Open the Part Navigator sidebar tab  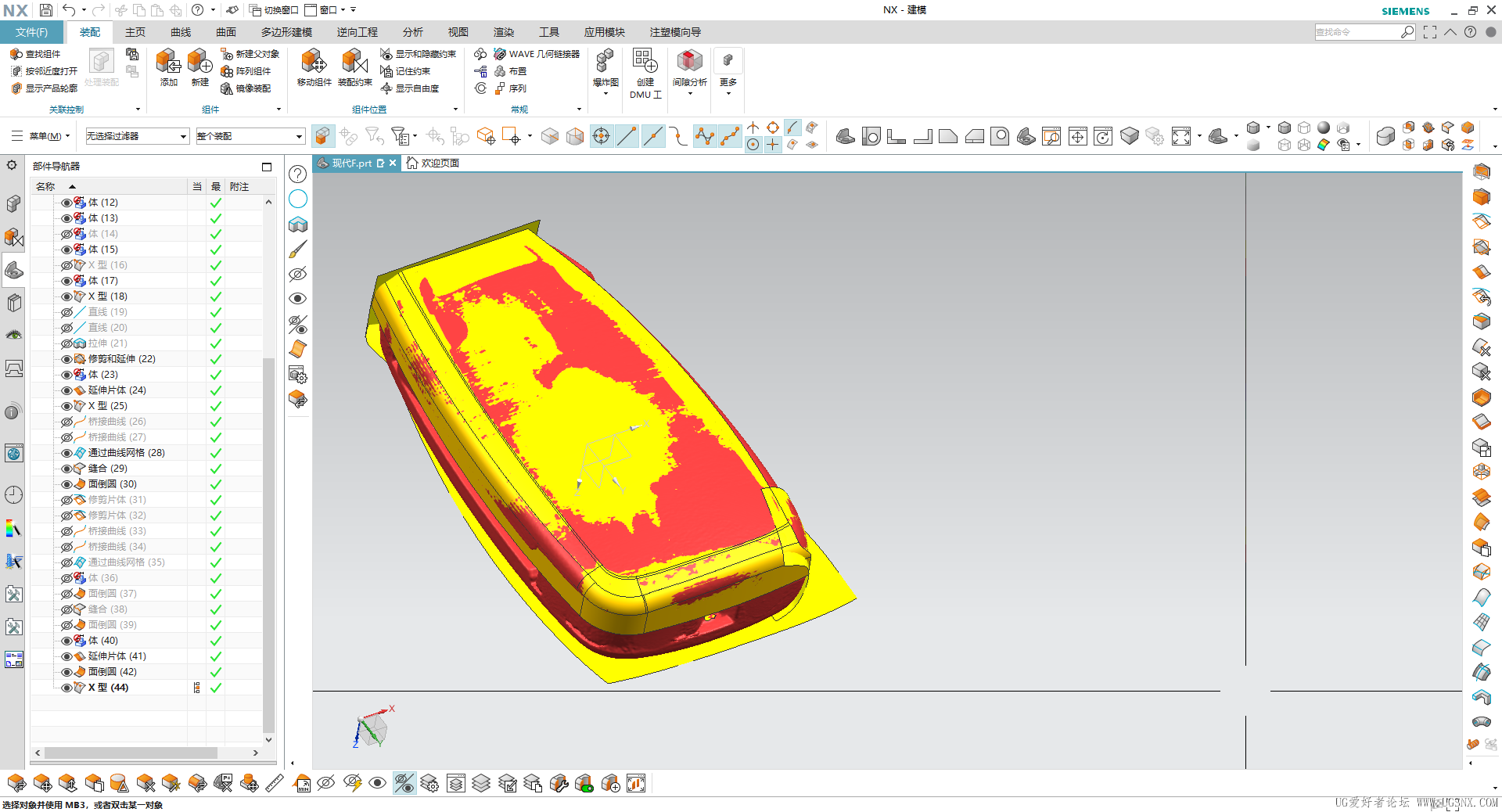point(14,270)
